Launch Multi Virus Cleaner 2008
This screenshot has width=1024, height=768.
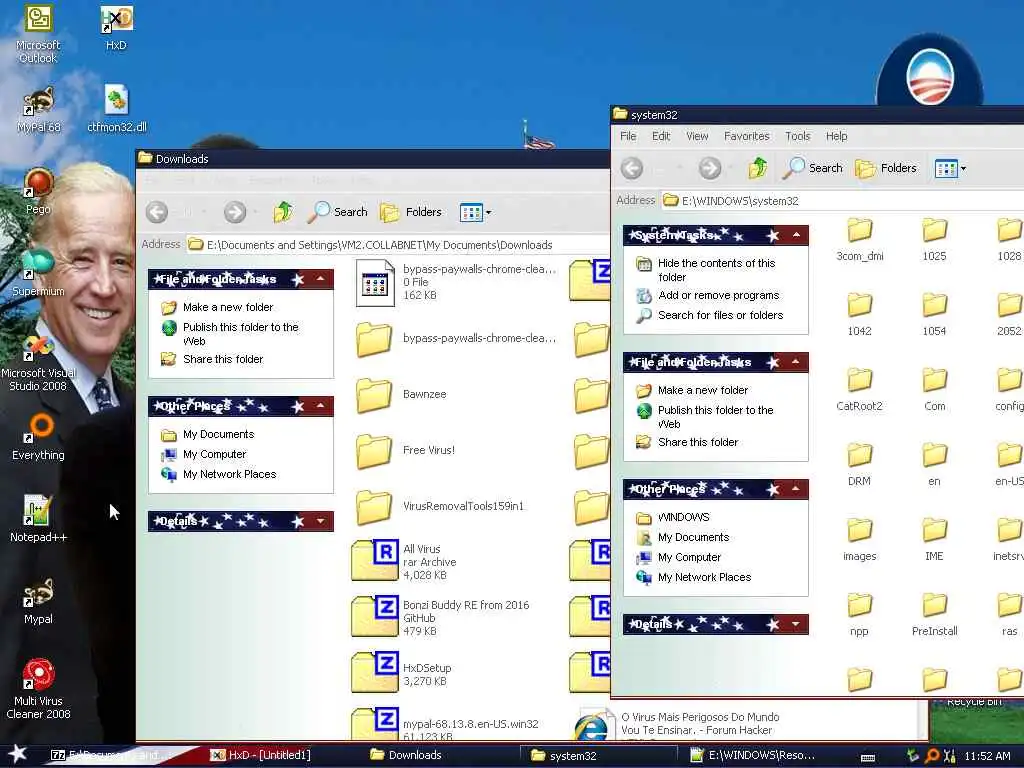(x=38, y=689)
